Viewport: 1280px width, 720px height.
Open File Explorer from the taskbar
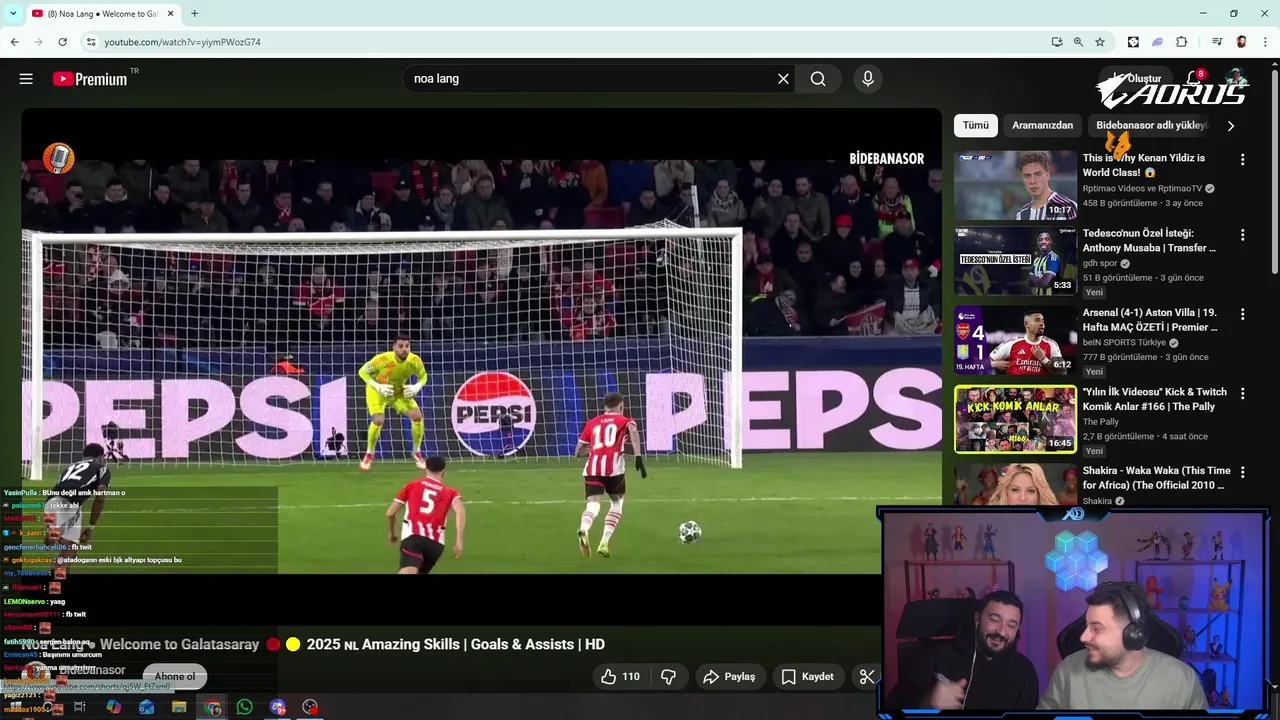coord(179,707)
